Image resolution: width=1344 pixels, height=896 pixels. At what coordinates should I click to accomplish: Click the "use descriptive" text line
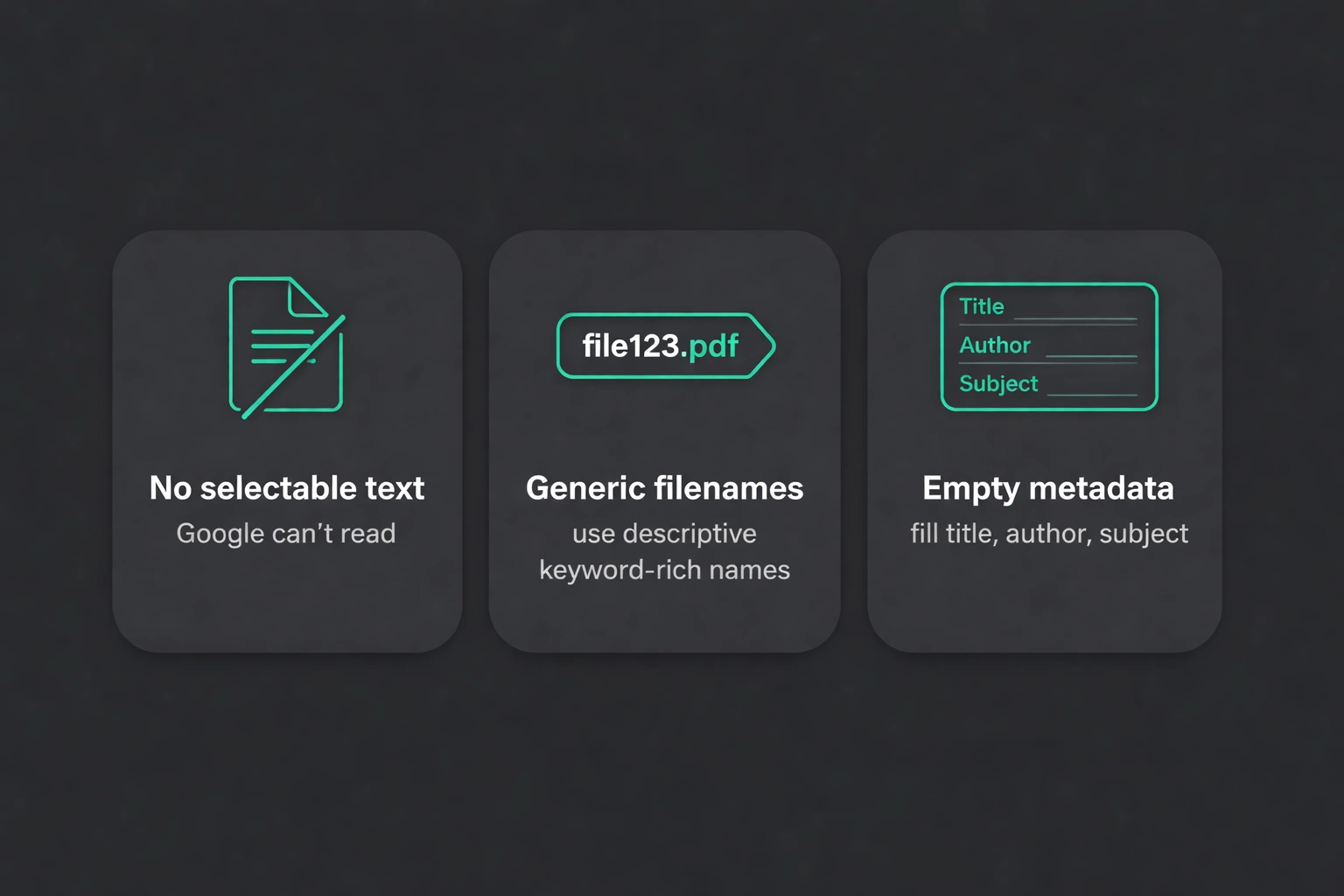tap(664, 534)
